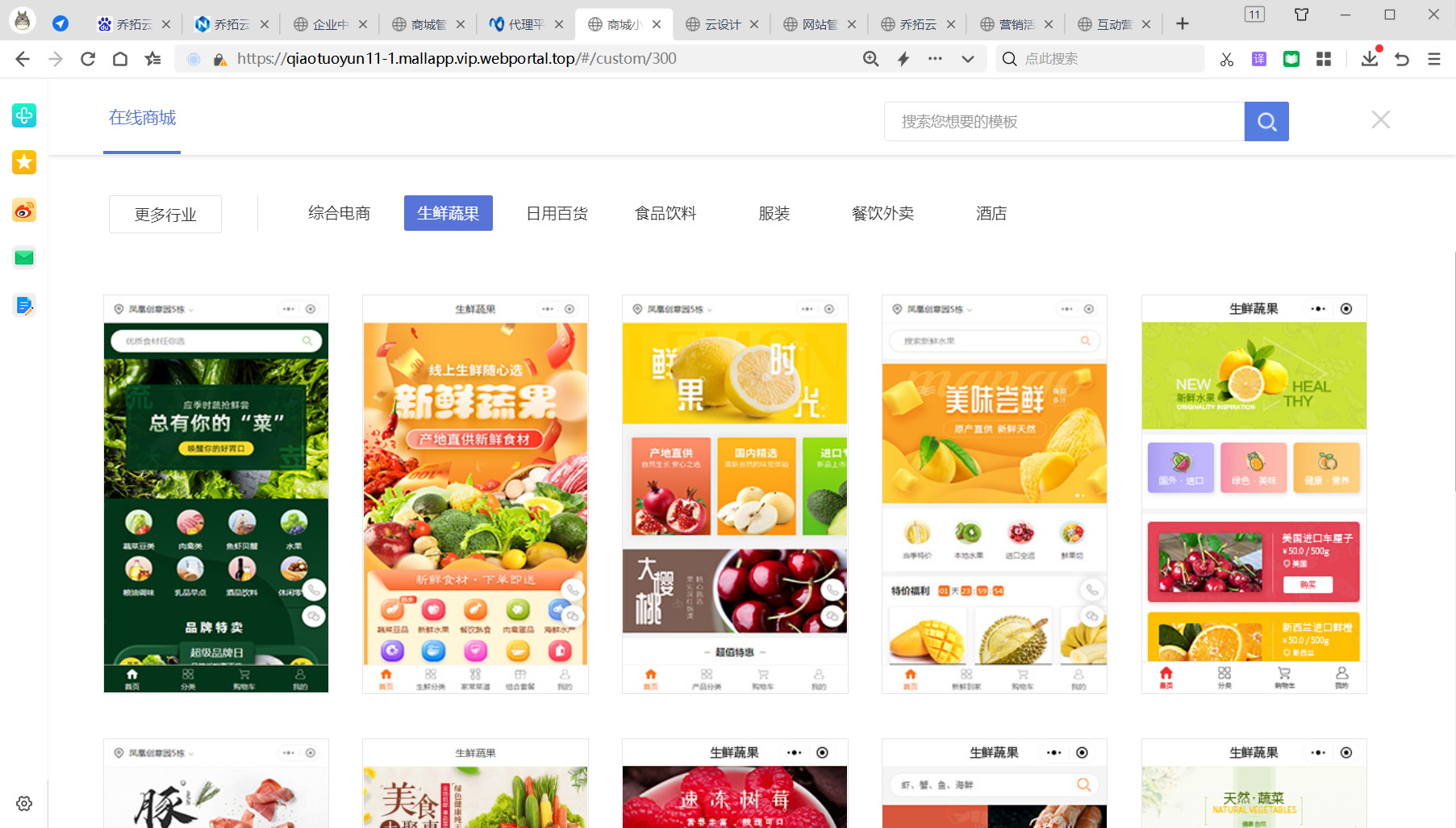Image resolution: width=1456 pixels, height=828 pixels.
Task: Open the 更多行业 industries dropdown
Action: coord(165,215)
